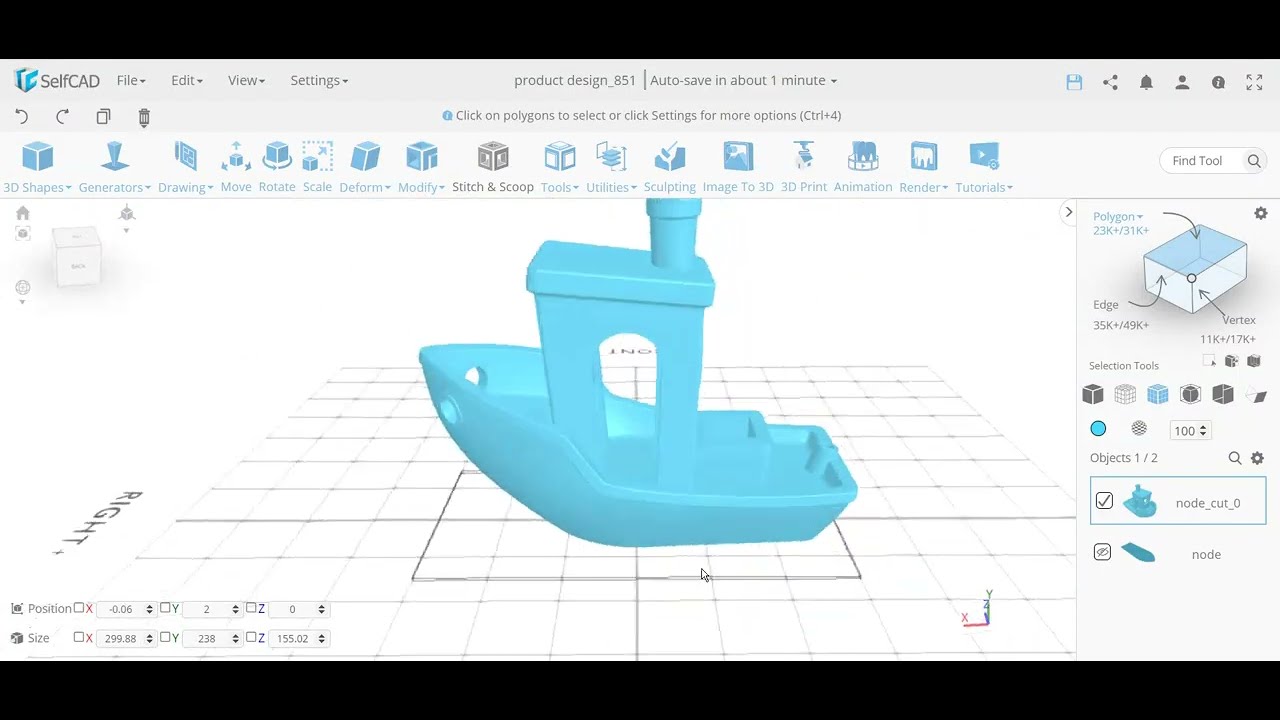Open the Deform dropdown
The width and height of the screenshot is (1280, 720).
(x=365, y=186)
